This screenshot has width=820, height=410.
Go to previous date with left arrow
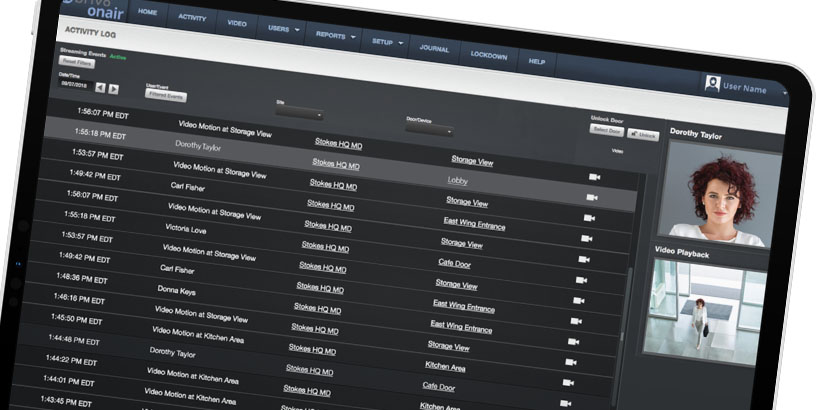coord(99,89)
